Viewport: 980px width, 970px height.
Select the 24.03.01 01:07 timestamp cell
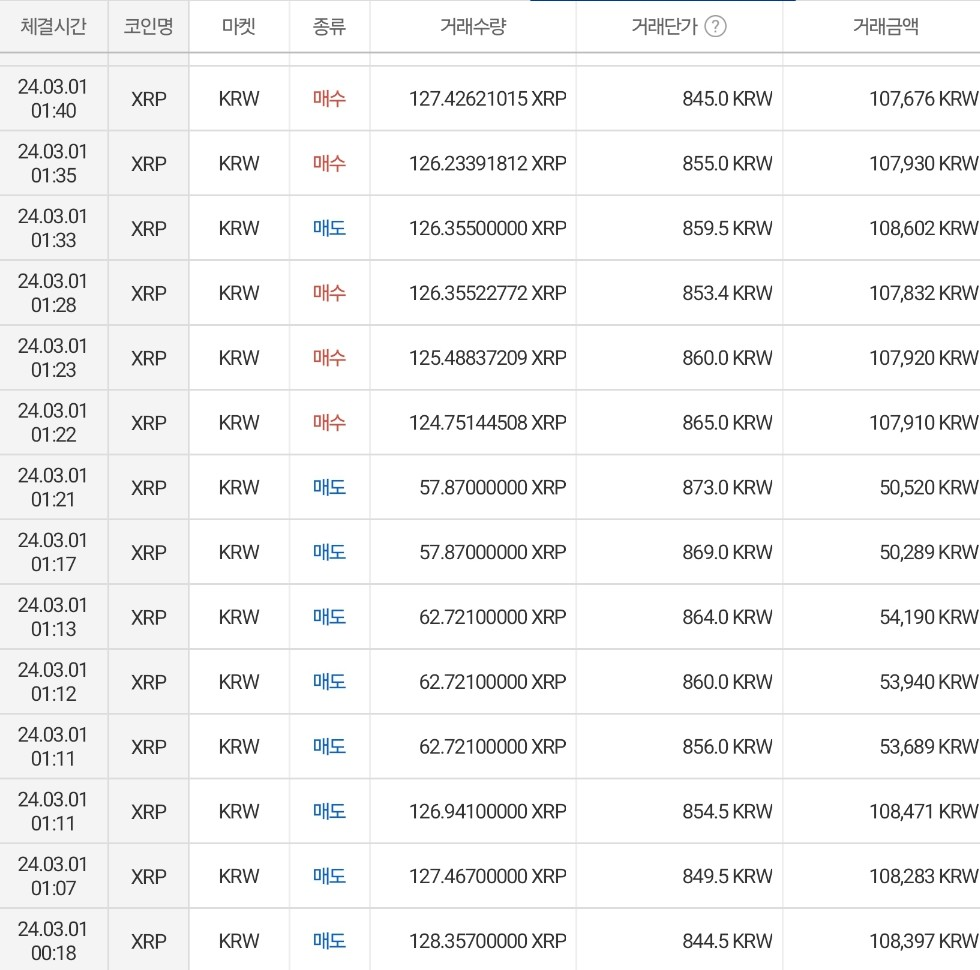53,876
